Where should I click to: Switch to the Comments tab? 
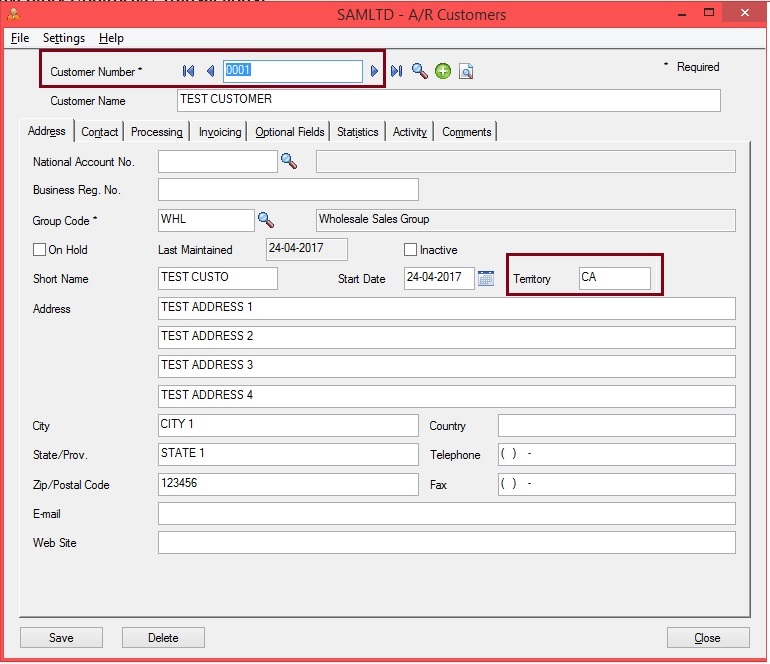click(x=467, y=132)
